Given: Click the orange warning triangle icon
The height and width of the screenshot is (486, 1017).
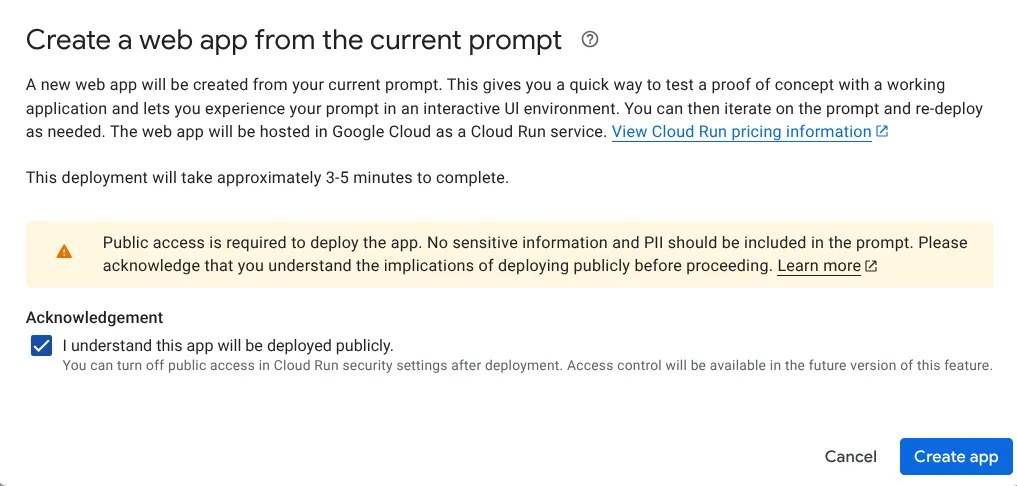Looking at the screenshot, I should [64, 252].
